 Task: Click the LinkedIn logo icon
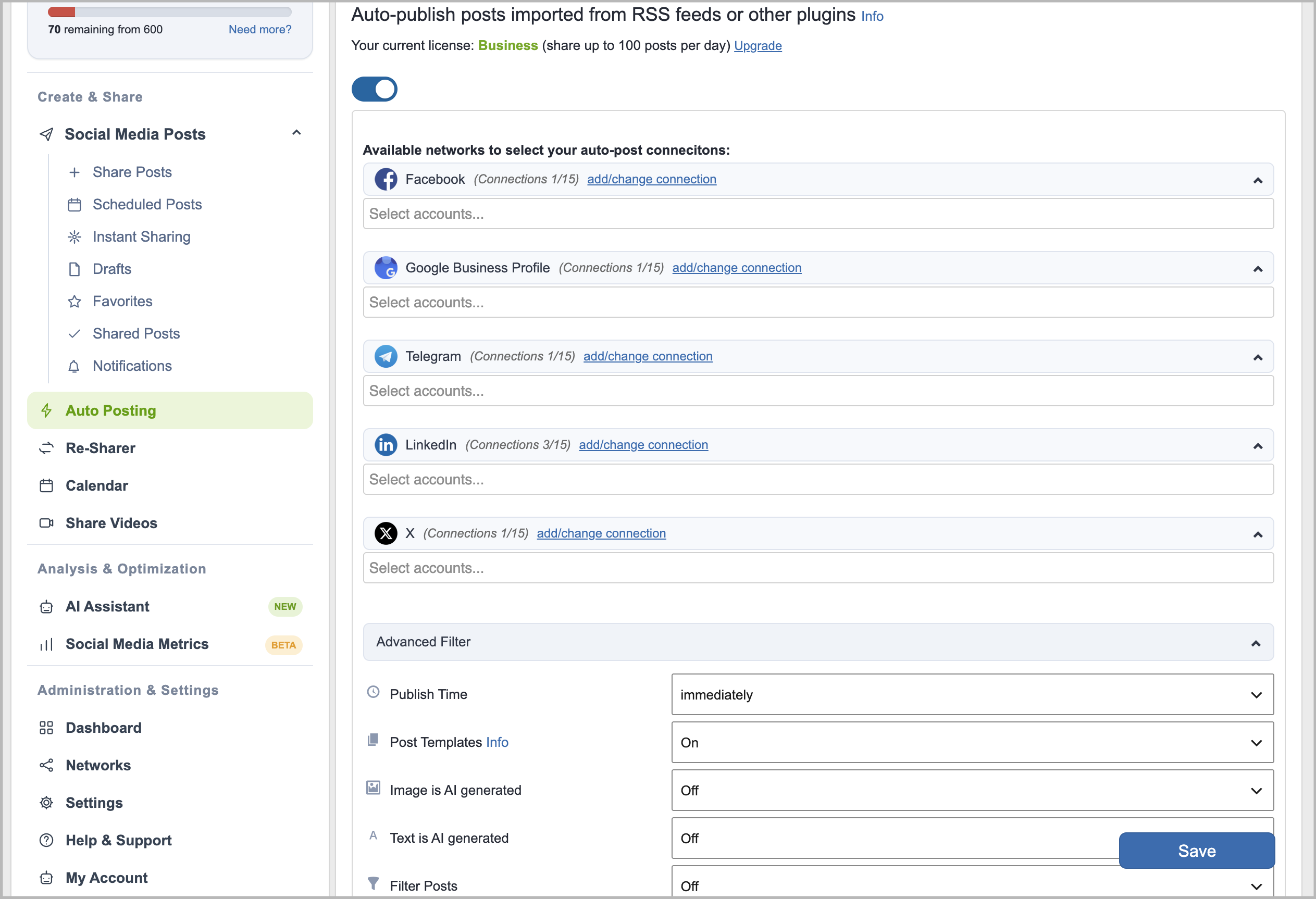(386, 445)
